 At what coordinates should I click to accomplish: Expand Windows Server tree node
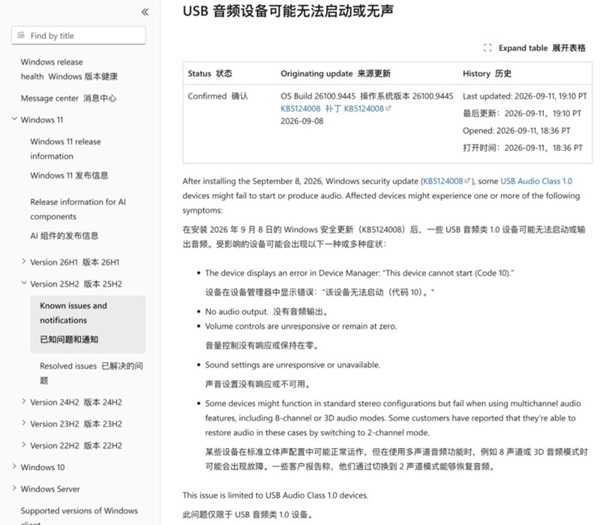[x=15, y=488]
